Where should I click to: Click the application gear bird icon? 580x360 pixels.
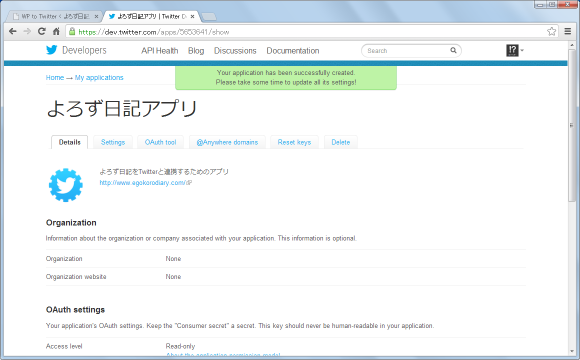66,185
